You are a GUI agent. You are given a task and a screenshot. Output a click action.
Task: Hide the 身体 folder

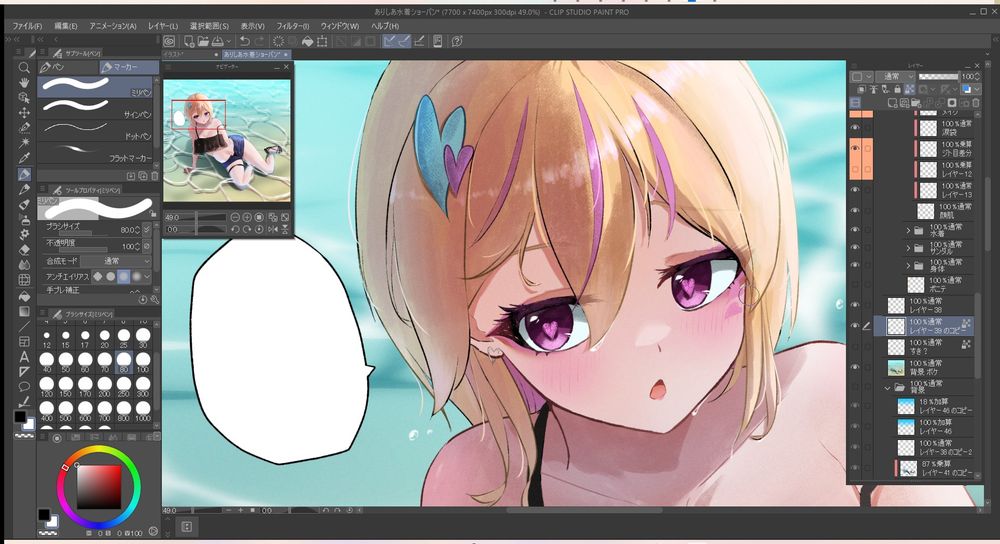[x=855, y=265]
